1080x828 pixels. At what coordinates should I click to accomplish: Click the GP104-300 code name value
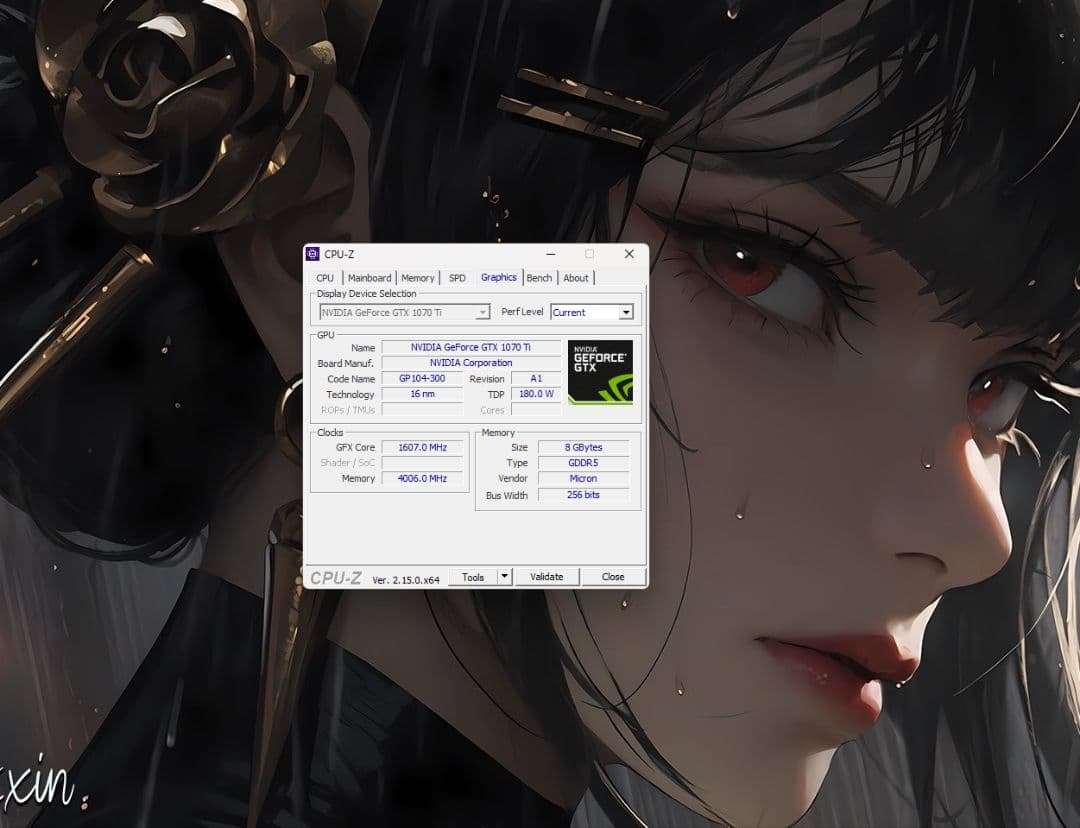pos(422,378)
